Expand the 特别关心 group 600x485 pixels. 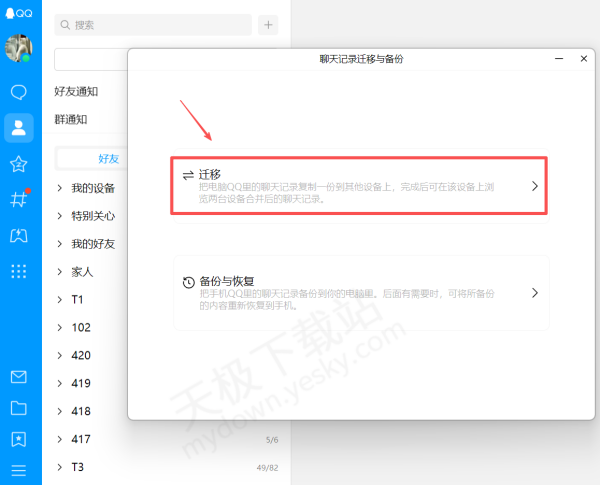[x=92, y=216]
